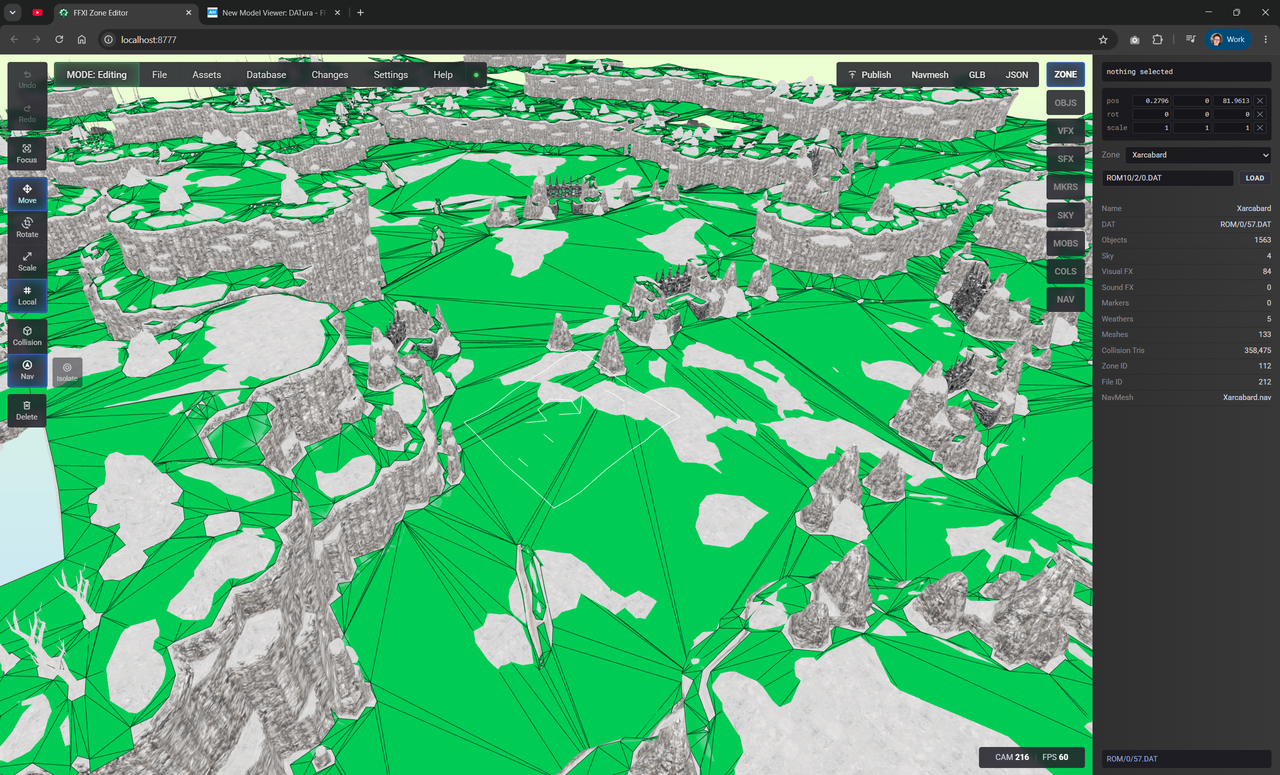
Task: Reset scale with the scale row X icon
Action: pos(1260,128)
